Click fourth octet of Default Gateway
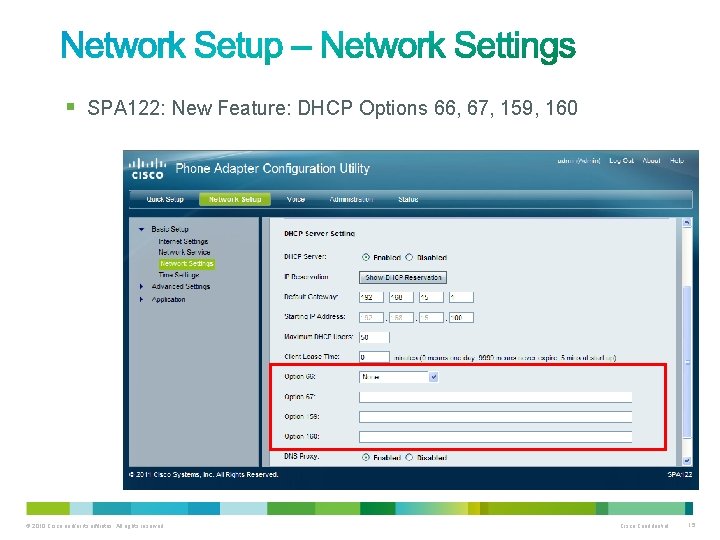Viewport: 720px width, 540px height. pos(461,297)
